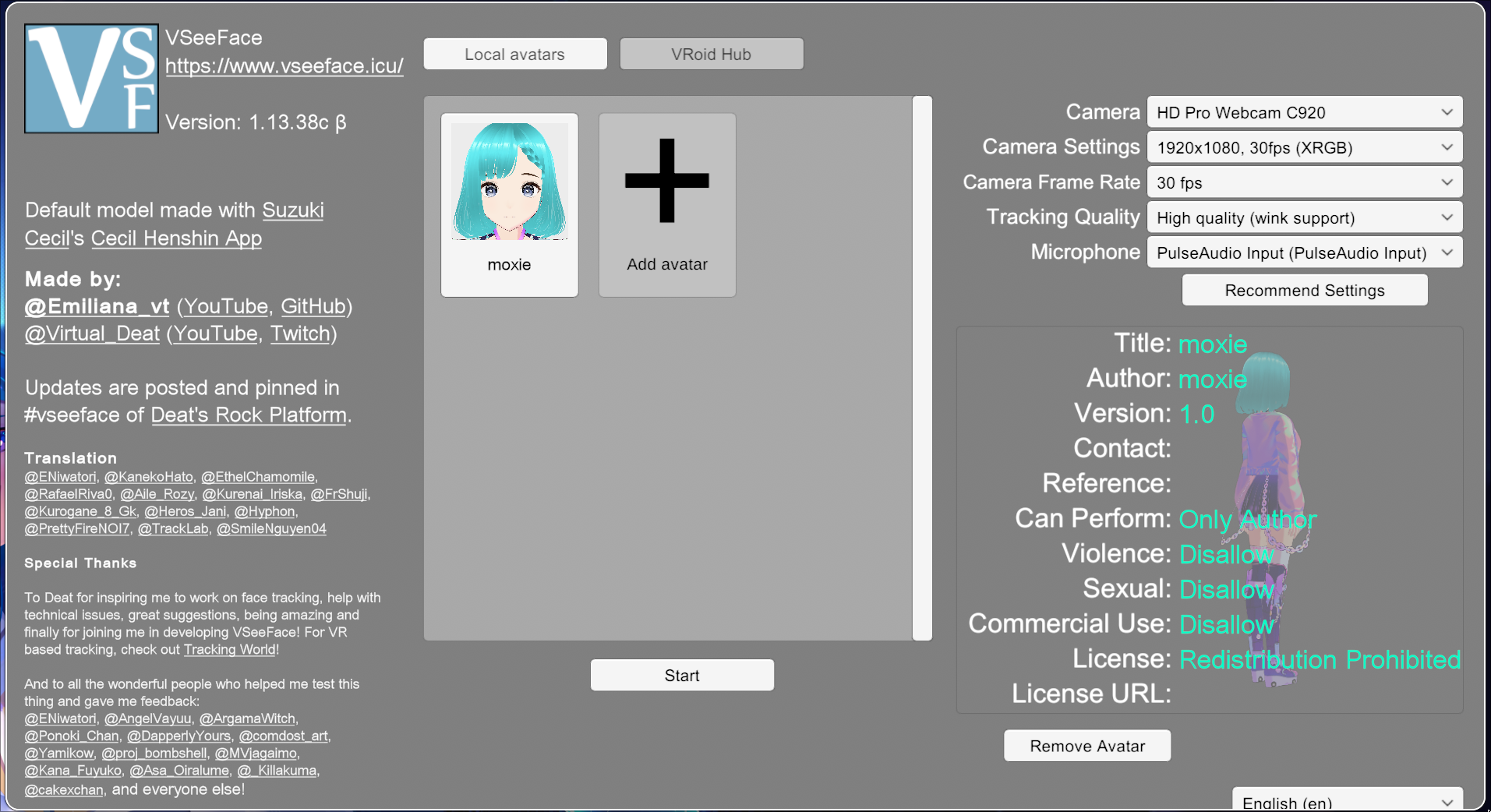Screen dimensions: 1491x812
Task: Switch to the VRoid Hub tab
Action: click(712, 54)
